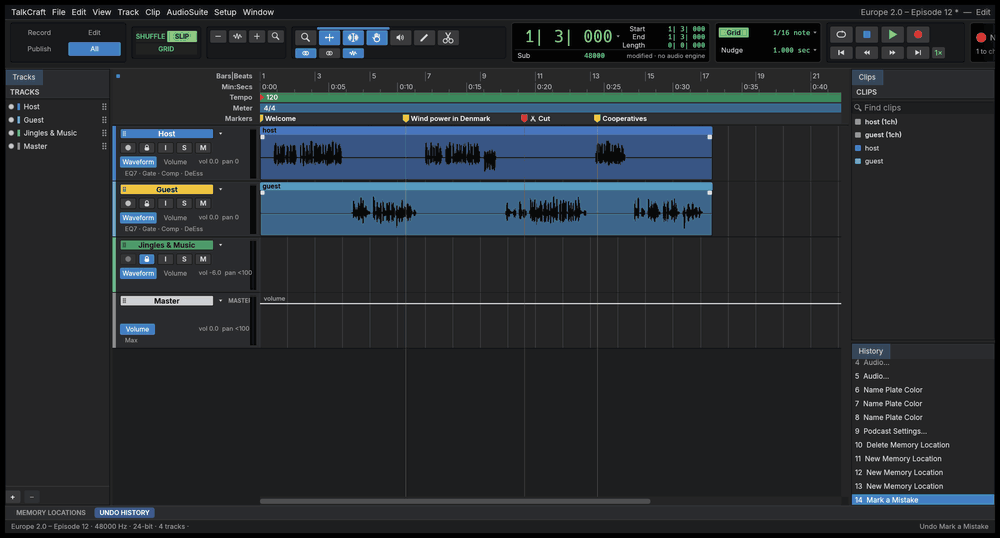Mute the Guest track
Image resolution: width=1000 pixels, height=538 pixels.
tap(203, 203)
